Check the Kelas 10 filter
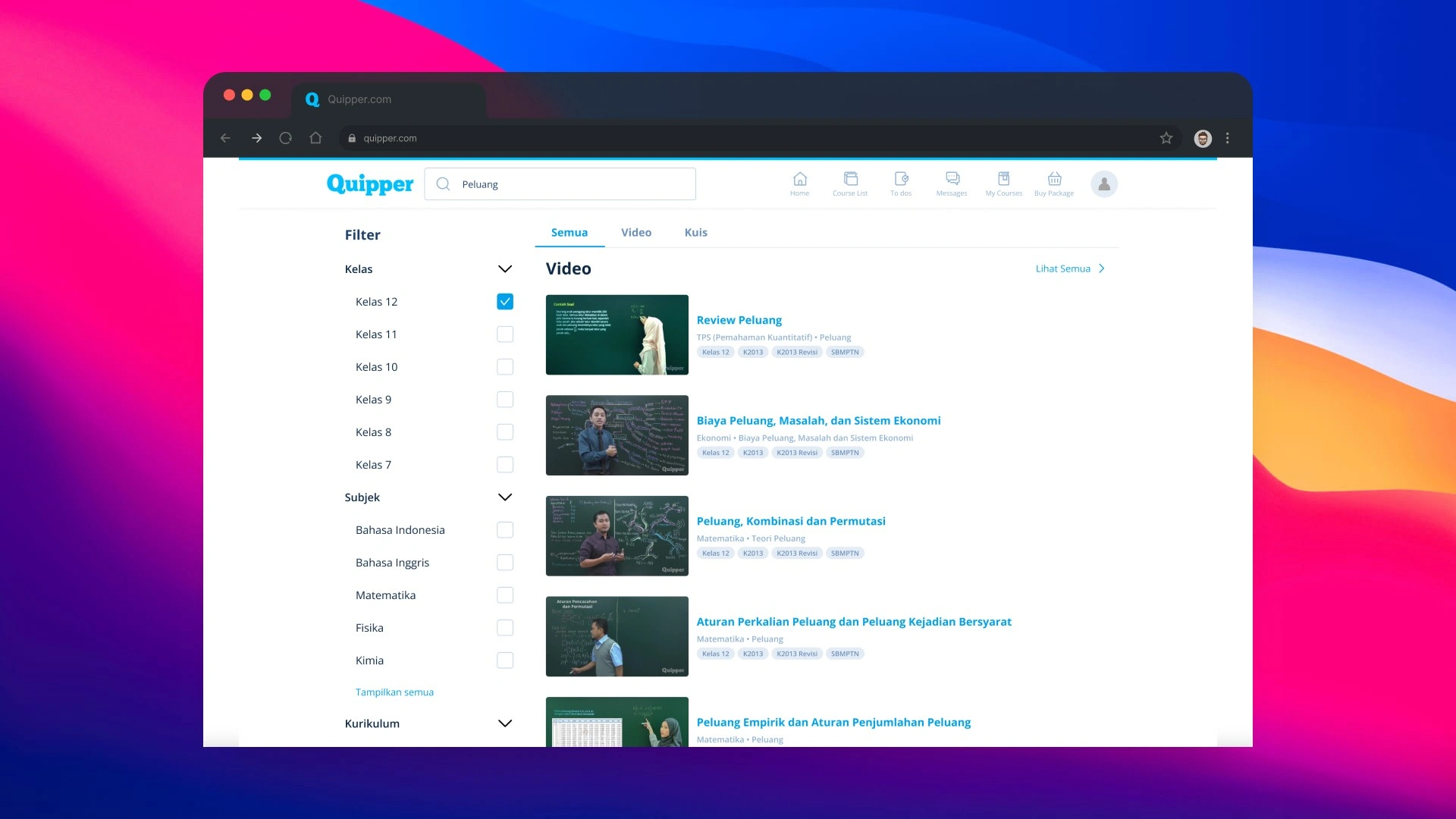Viewport: 1456px width, 819px height. [504, 366]
